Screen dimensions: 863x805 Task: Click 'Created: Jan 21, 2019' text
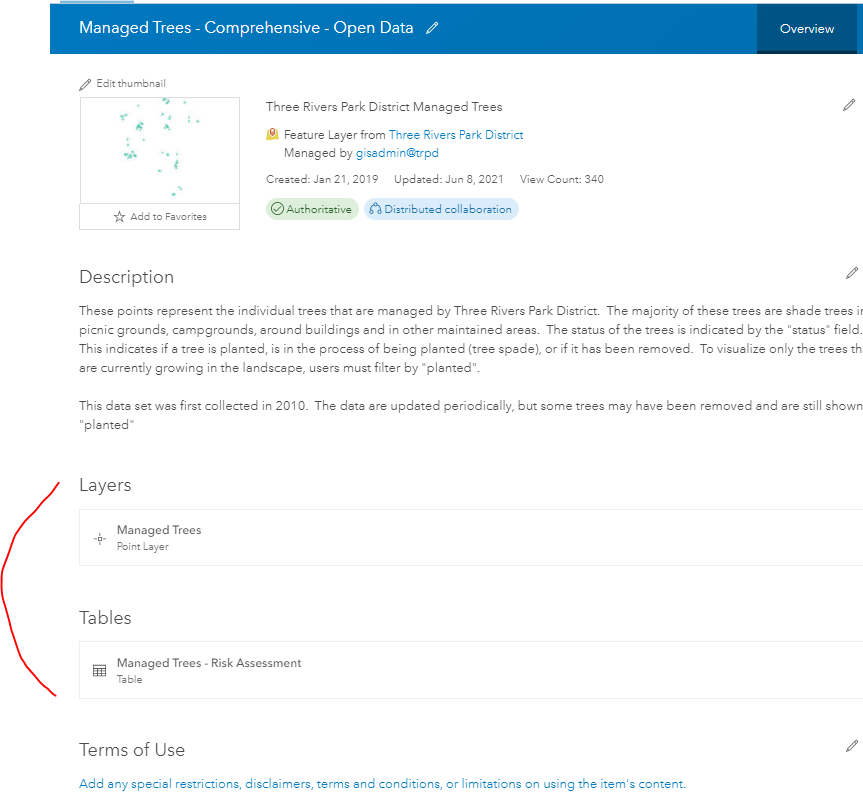322,179
